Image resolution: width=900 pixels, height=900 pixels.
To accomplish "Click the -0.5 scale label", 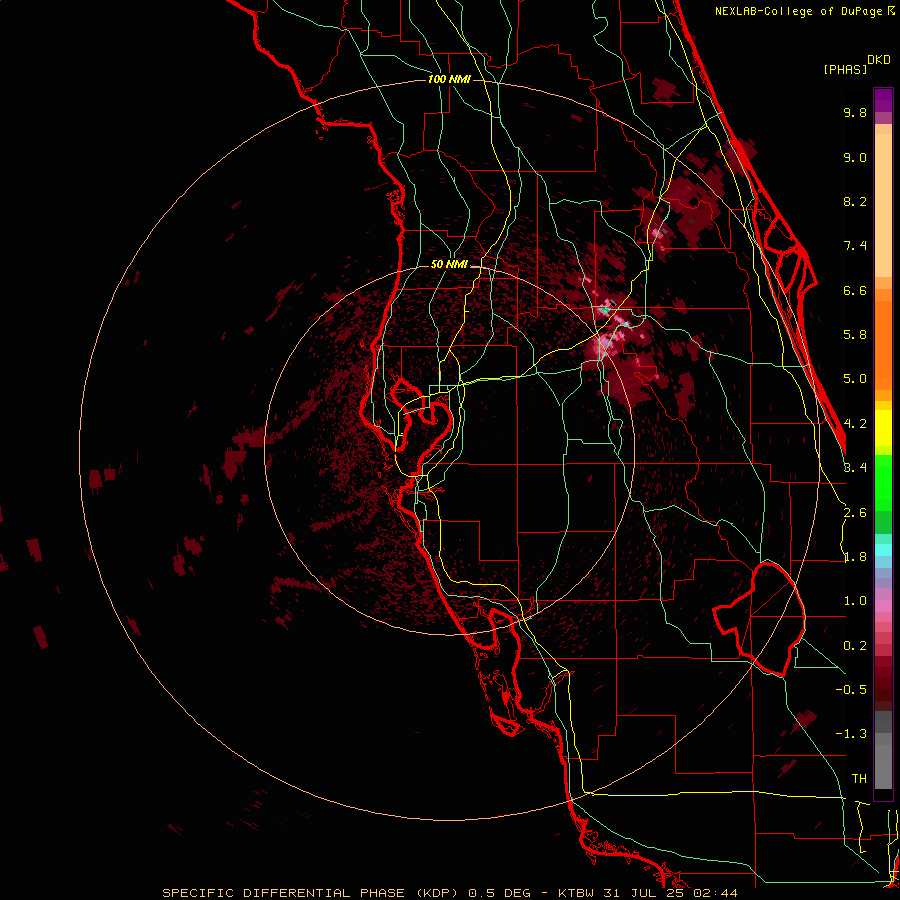I will coord(851,690).
